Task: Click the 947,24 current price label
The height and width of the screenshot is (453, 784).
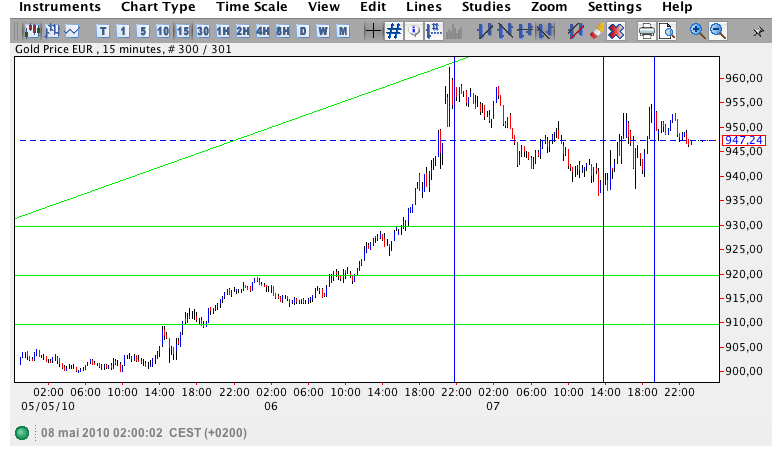Action: [744, 141]
